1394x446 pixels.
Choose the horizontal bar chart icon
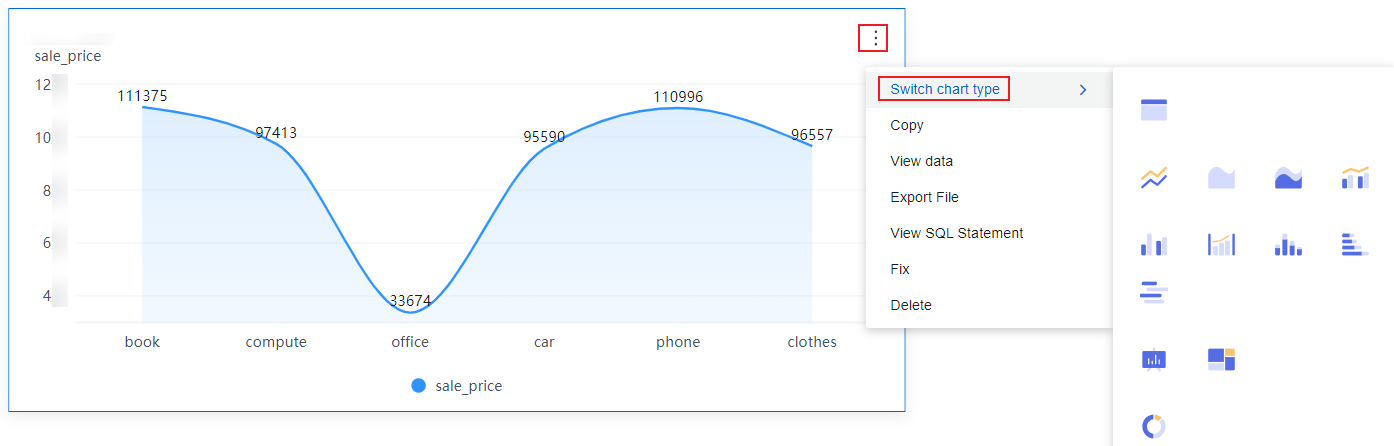(1154, 293)
